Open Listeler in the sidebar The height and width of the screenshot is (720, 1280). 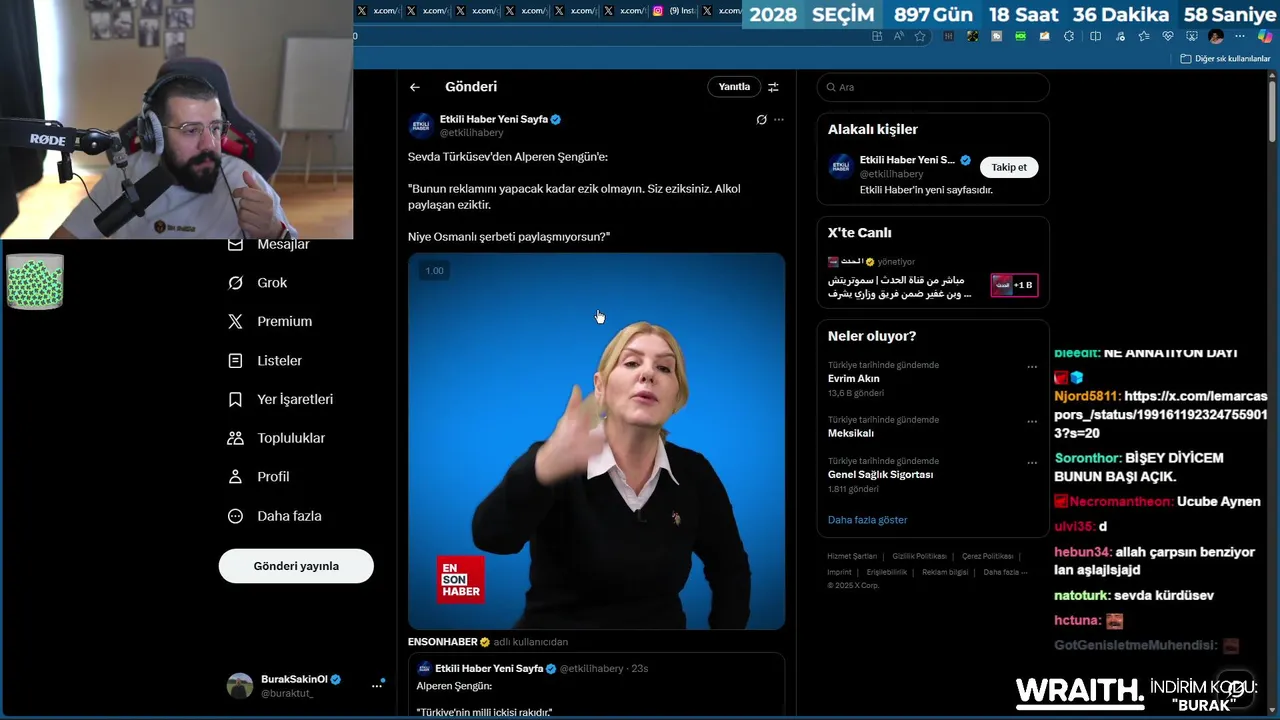pos(265,360)
